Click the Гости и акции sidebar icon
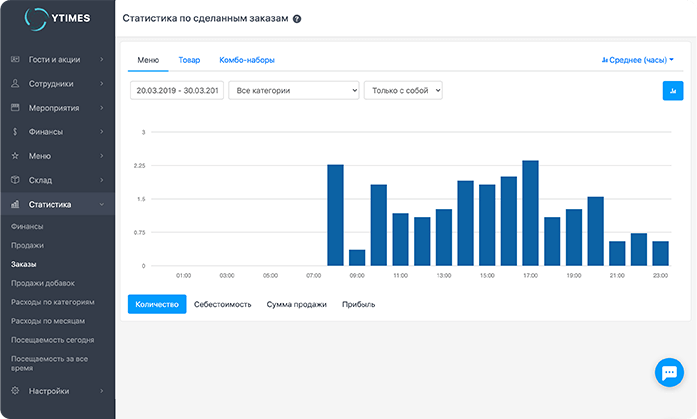697x419 pixels. coord(15,59)
